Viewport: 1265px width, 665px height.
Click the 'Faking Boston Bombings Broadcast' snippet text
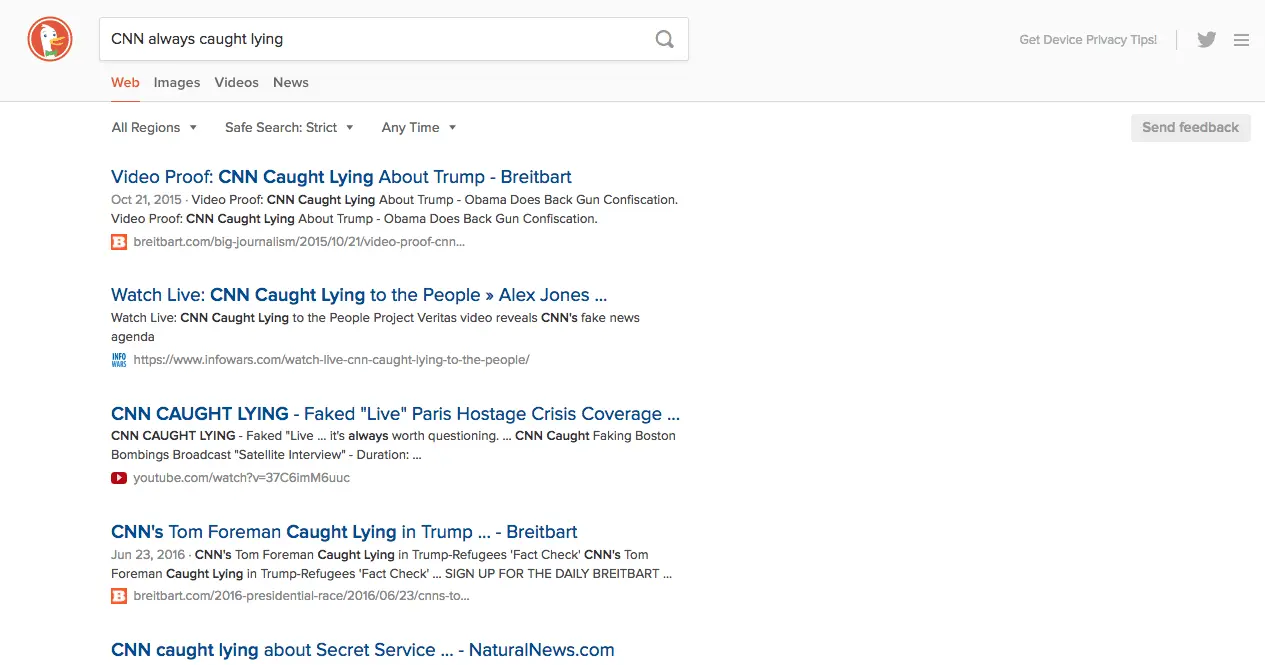(x=393, y=445)
